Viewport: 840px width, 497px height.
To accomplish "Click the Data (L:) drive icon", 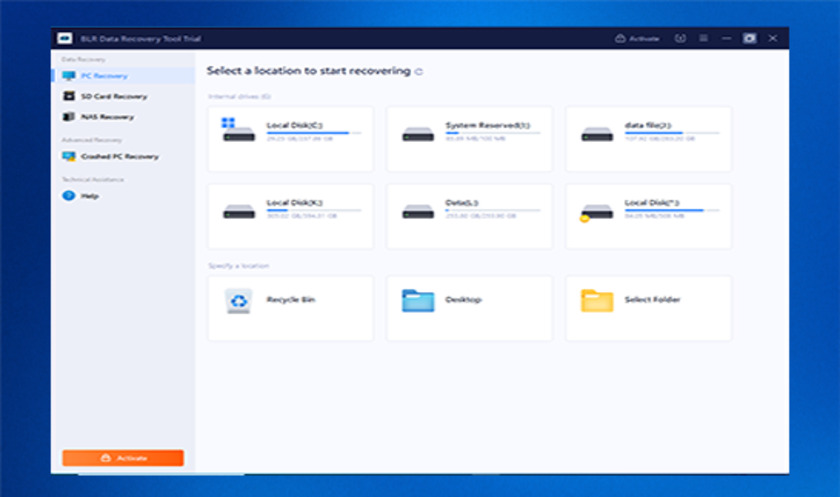I will 418,212.
